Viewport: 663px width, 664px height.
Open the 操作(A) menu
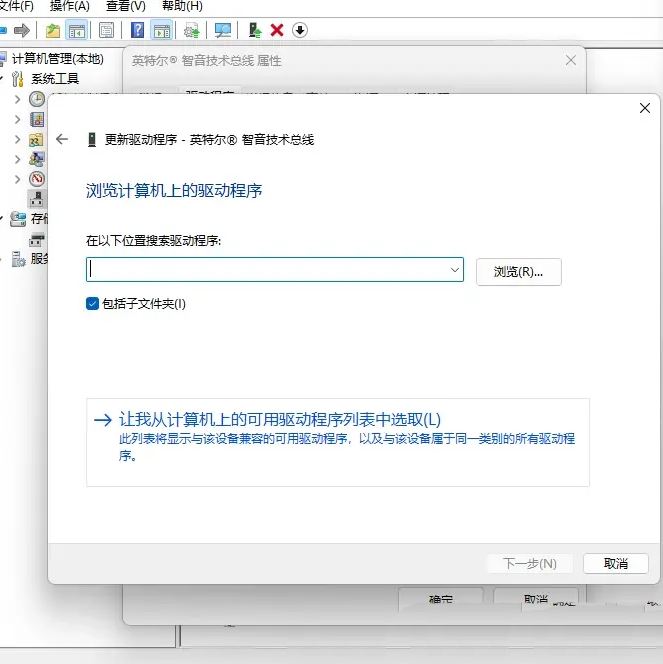(69, 6)
